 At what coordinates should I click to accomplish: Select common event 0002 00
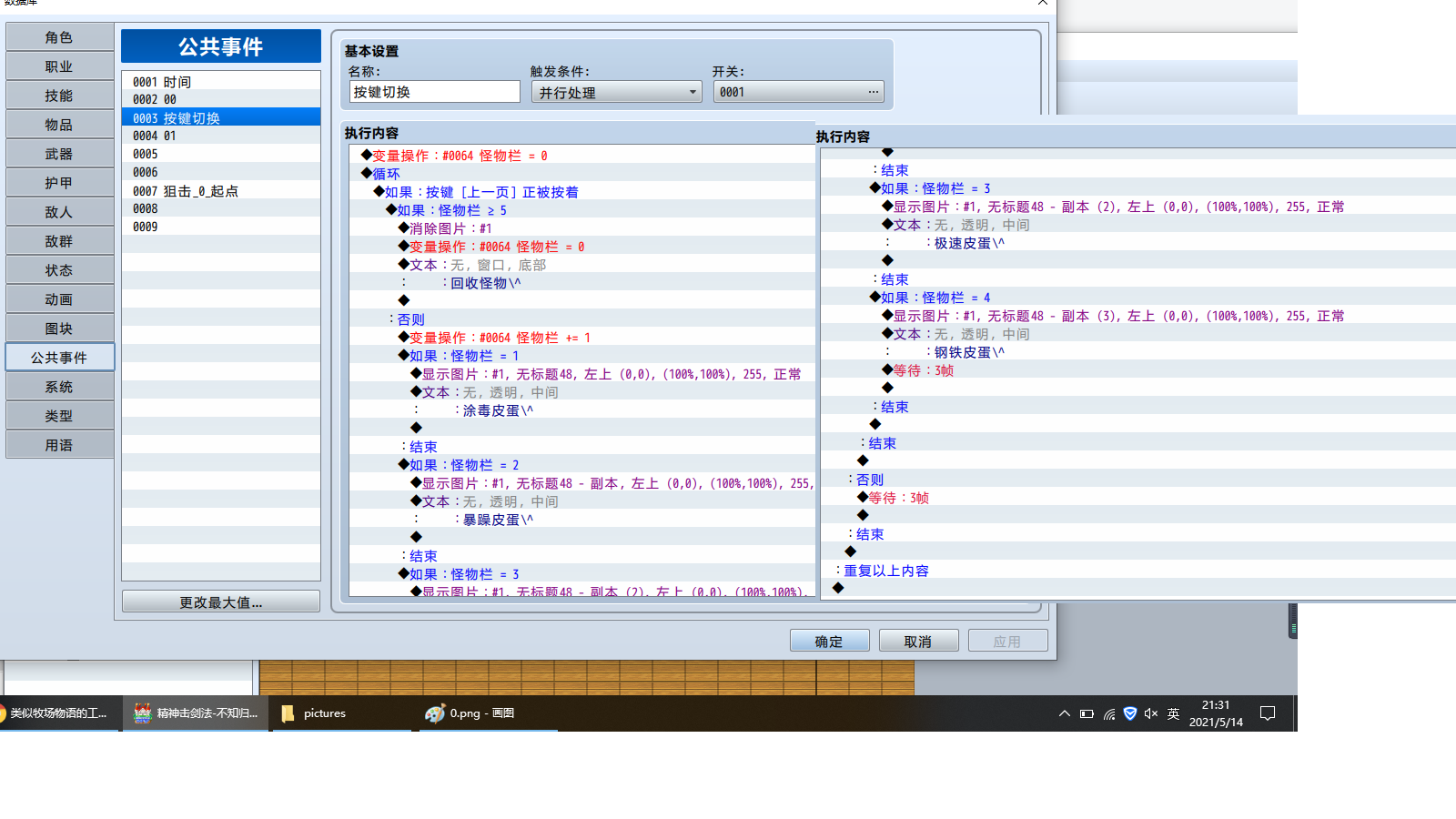[x=221, y=99]
